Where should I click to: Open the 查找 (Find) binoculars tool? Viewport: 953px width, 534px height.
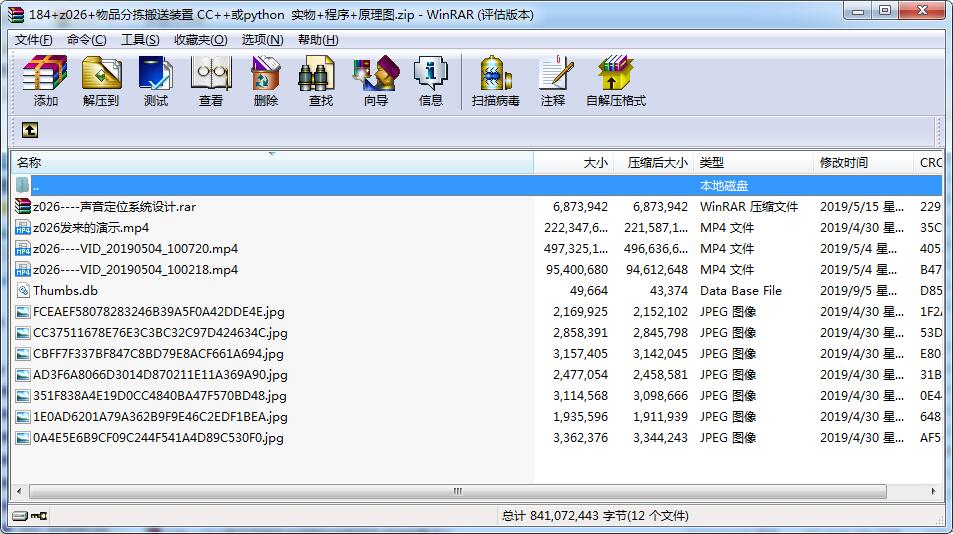pos(320,81)
